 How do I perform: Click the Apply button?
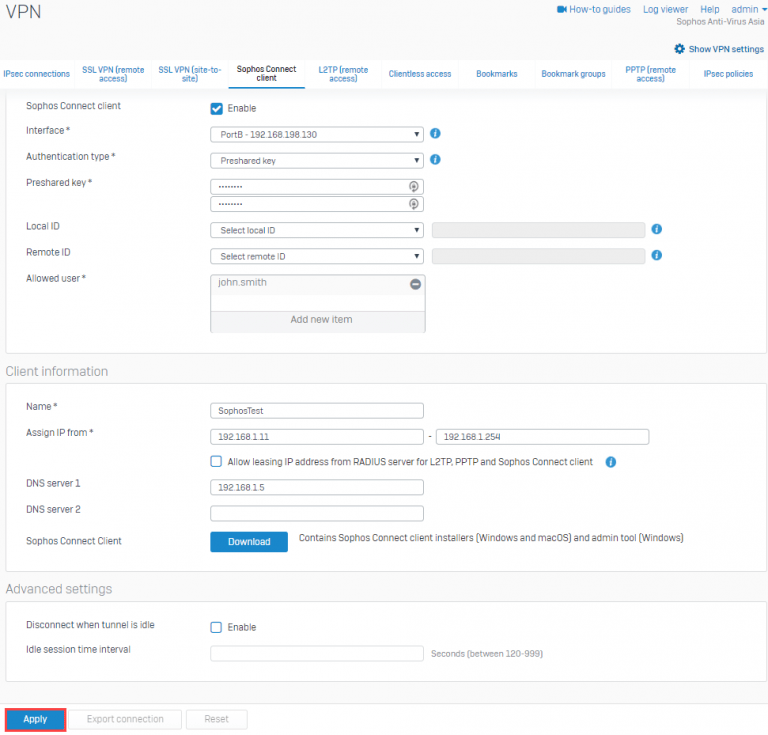[35, 719]
